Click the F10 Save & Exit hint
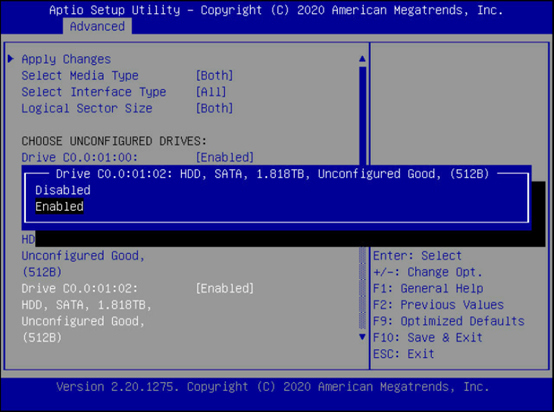Image resolution: width=554 pixels, height=412 pixels. pos(428,337)
